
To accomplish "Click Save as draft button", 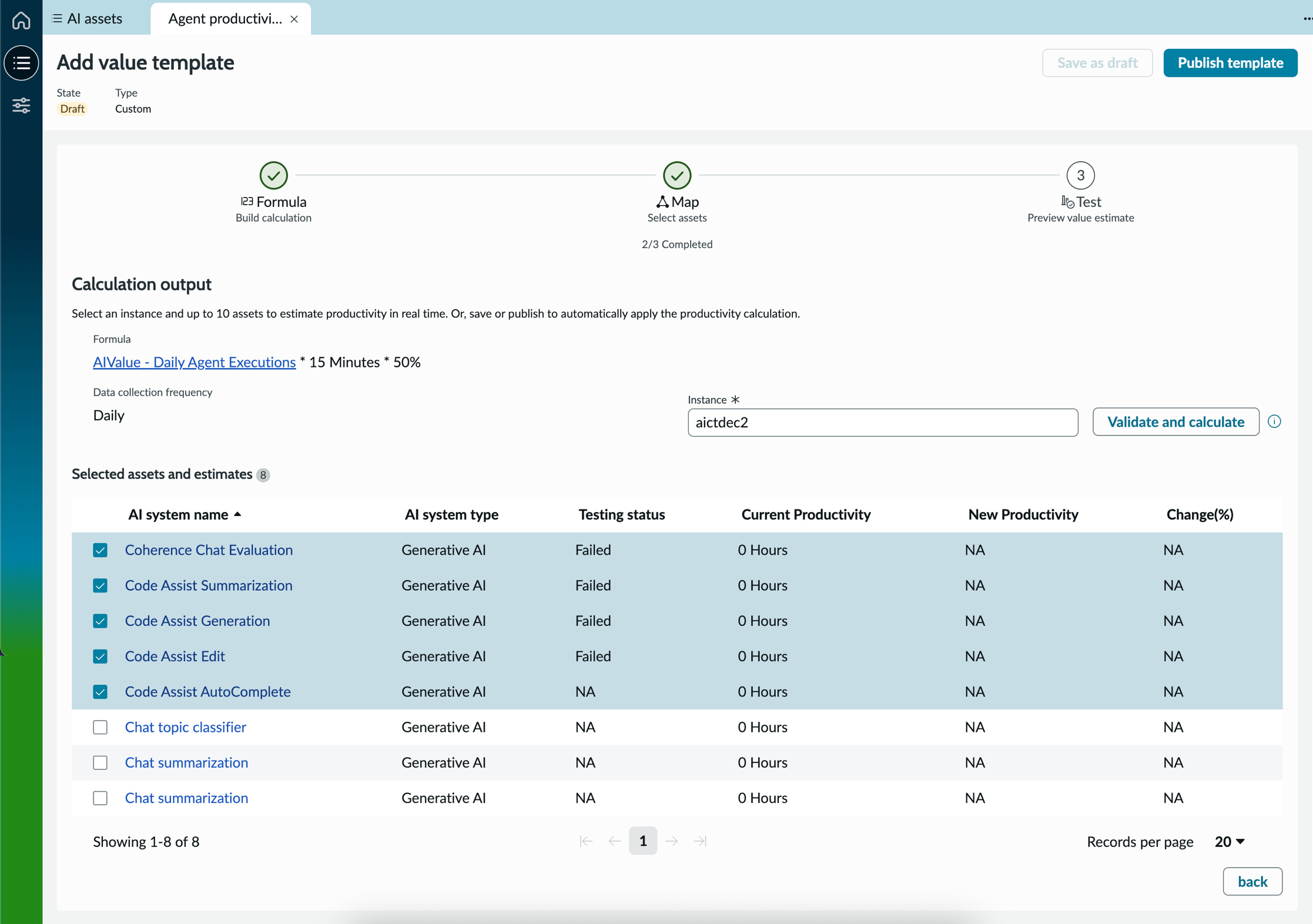I will pos(1097,63).
